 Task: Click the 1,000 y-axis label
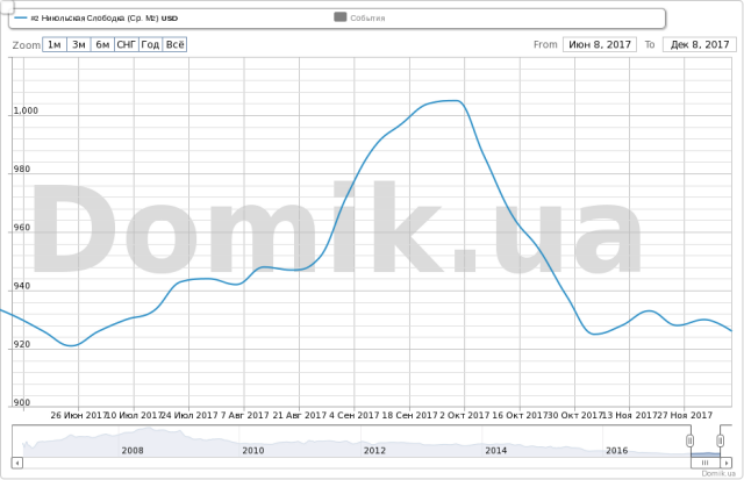pos(26,111)
